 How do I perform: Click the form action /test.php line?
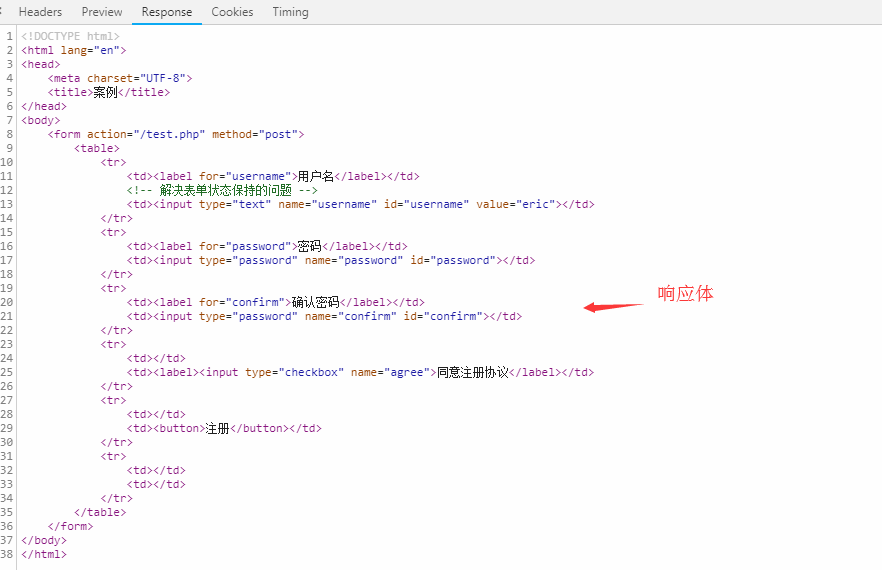[176, 134]
